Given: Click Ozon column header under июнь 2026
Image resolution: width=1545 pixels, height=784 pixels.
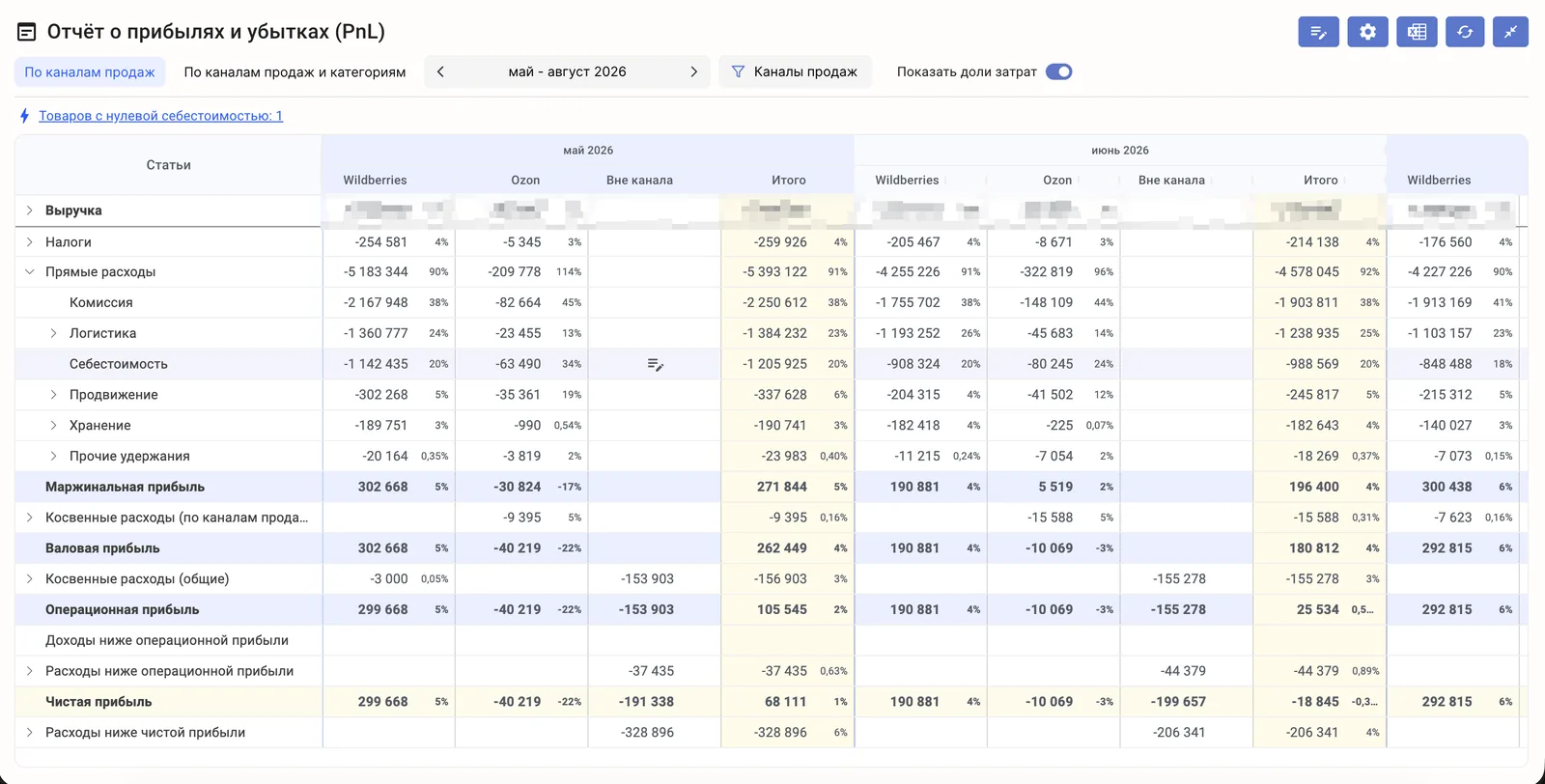Looking at the screenshot, I should 1057,181.
